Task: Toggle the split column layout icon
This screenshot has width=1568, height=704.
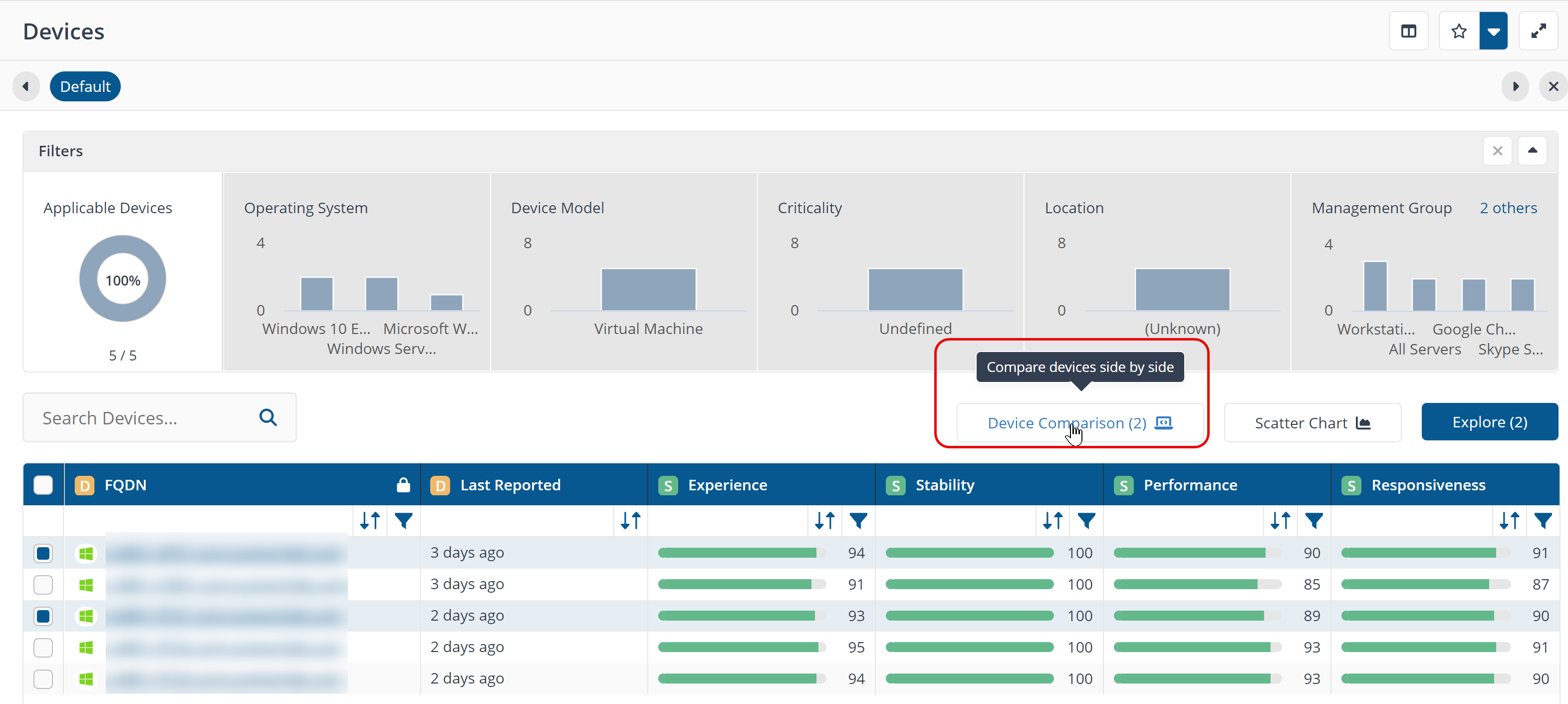Action: pyautogui.click(x=1408, y=31)
